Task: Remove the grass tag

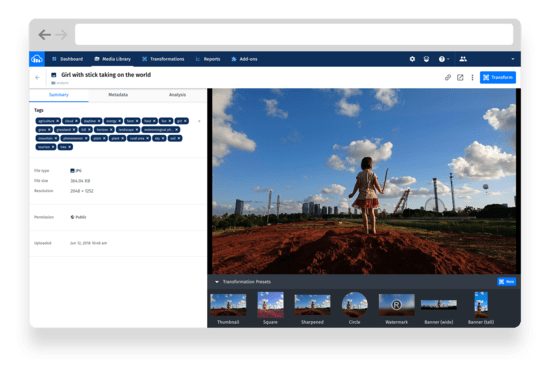Action: pos(49,130)
